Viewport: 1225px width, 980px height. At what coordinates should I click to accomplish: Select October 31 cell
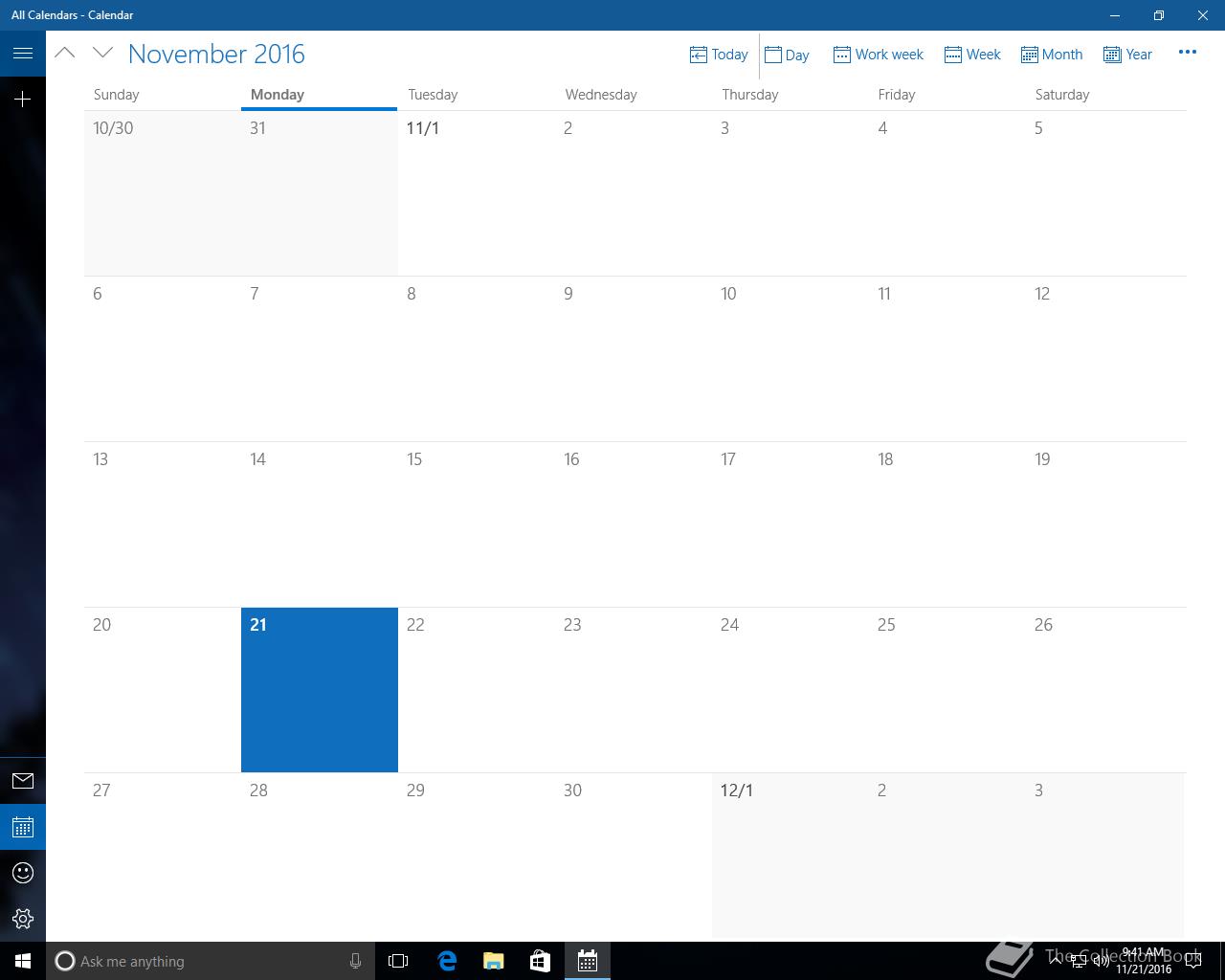pos(320,193)
